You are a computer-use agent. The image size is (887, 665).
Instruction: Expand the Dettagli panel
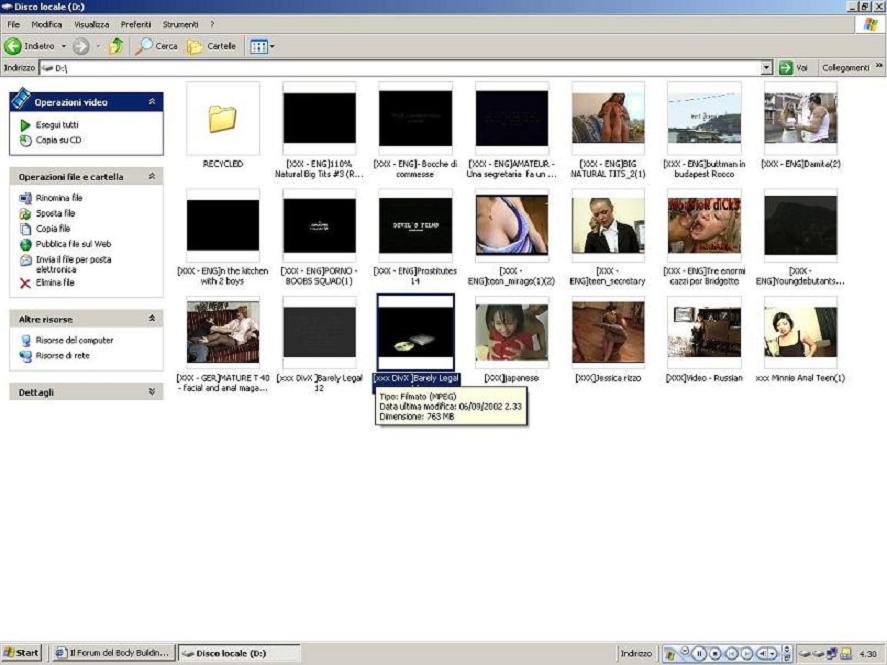pos(152,393)
